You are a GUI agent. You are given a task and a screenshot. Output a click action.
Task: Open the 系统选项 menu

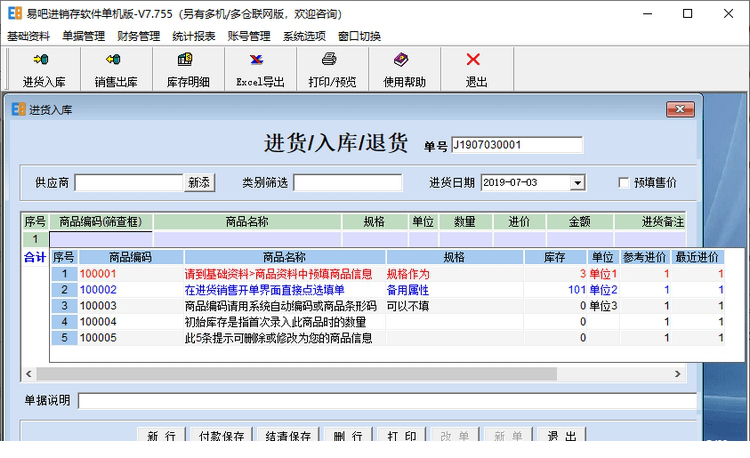pos(304,36)
